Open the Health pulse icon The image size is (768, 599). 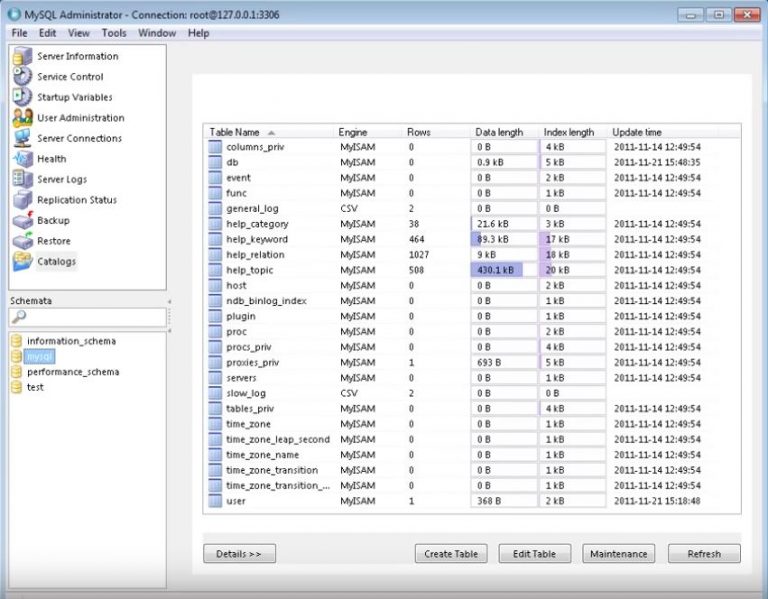coord(22,159)
